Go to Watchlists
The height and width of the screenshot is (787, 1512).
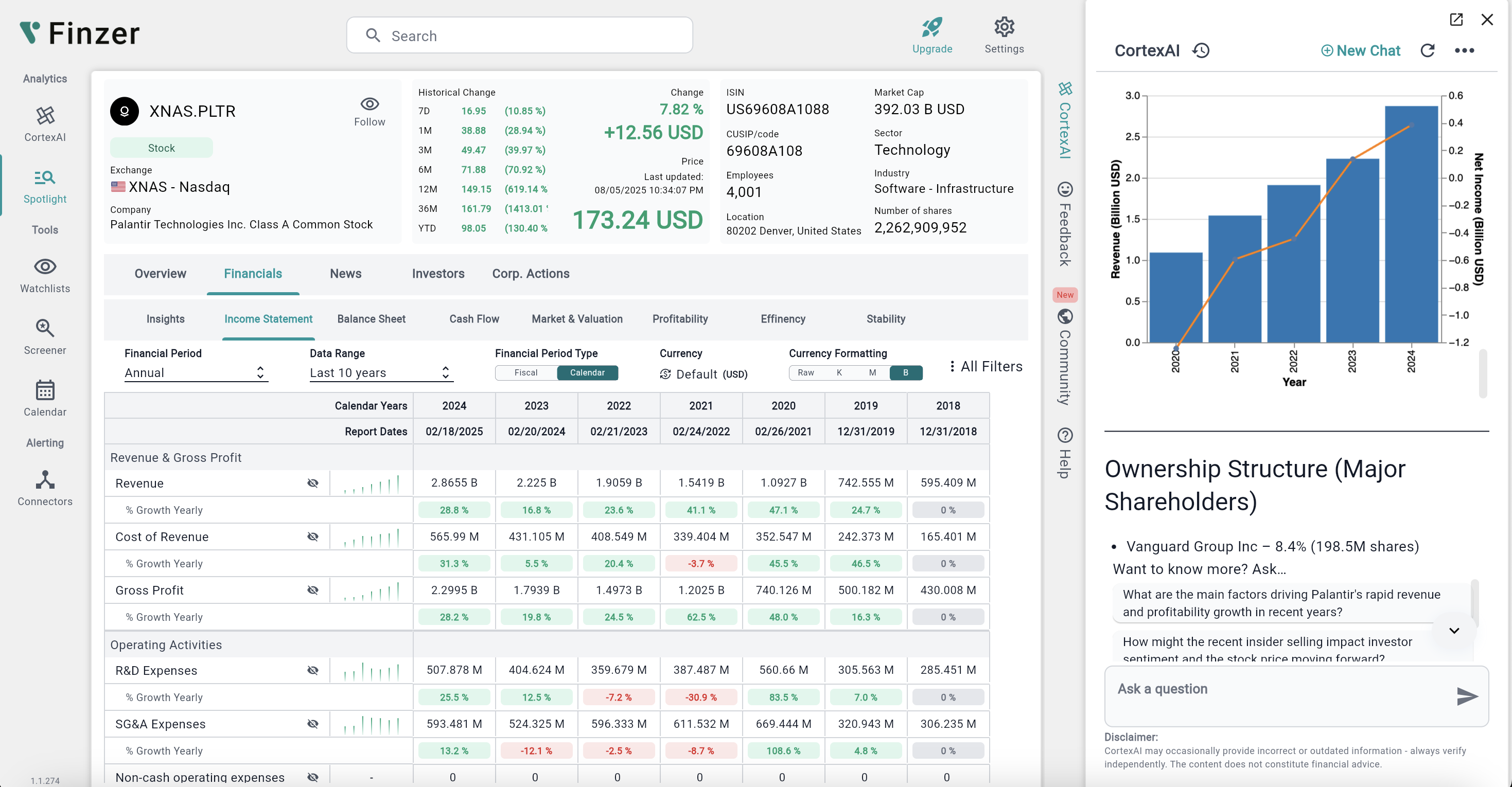tap(45, 276)
